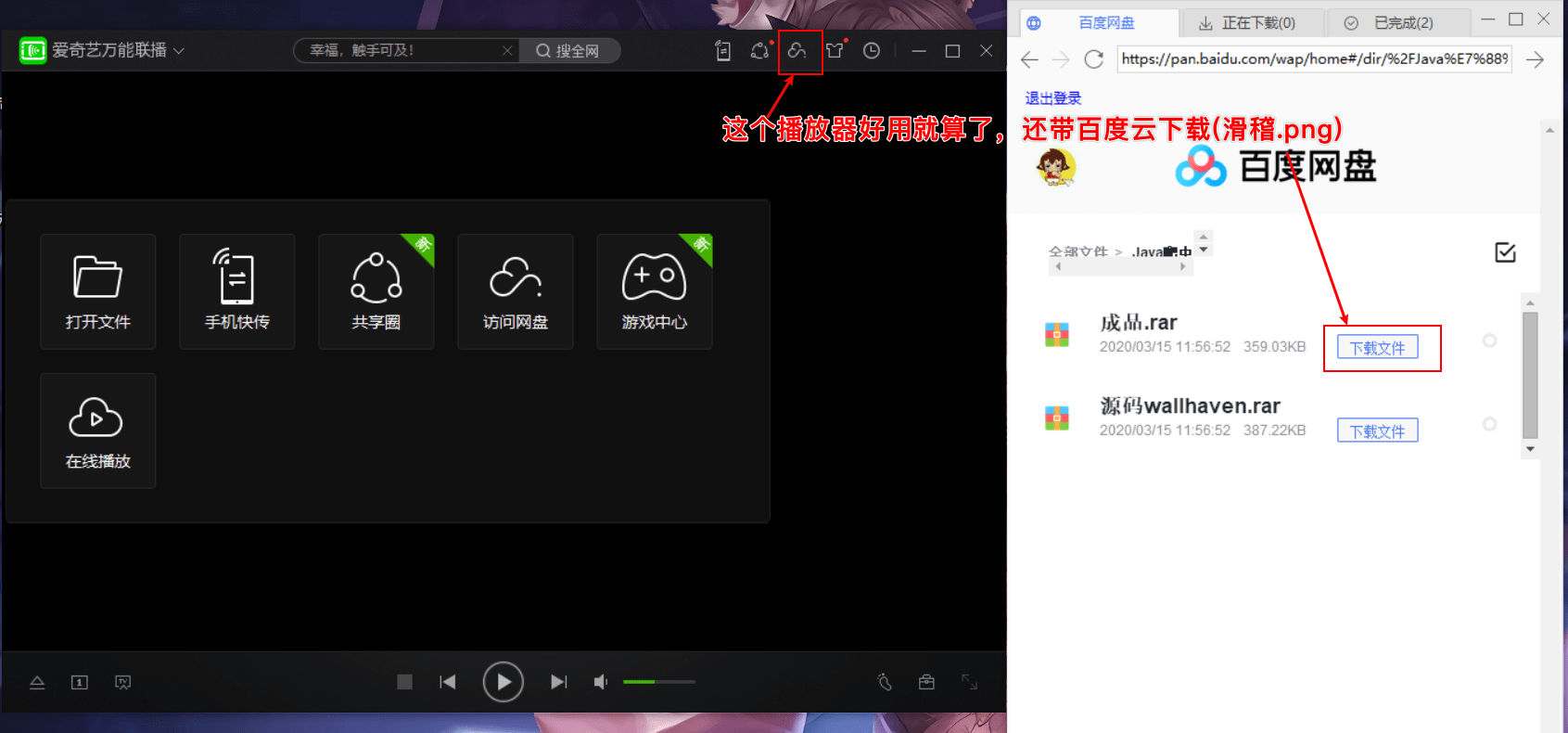
Task: Open the 游戏中心 game center tile
Action: point(654,291)
